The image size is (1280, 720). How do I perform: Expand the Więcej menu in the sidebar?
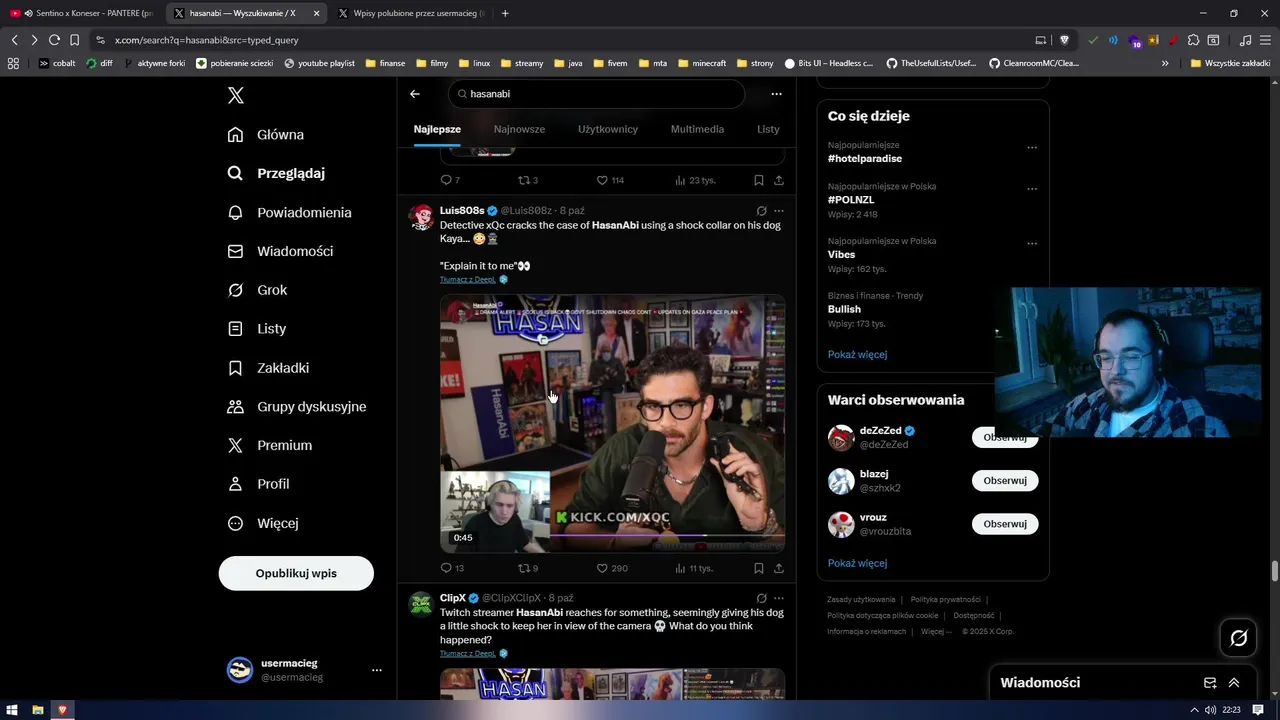coord(263,523)
